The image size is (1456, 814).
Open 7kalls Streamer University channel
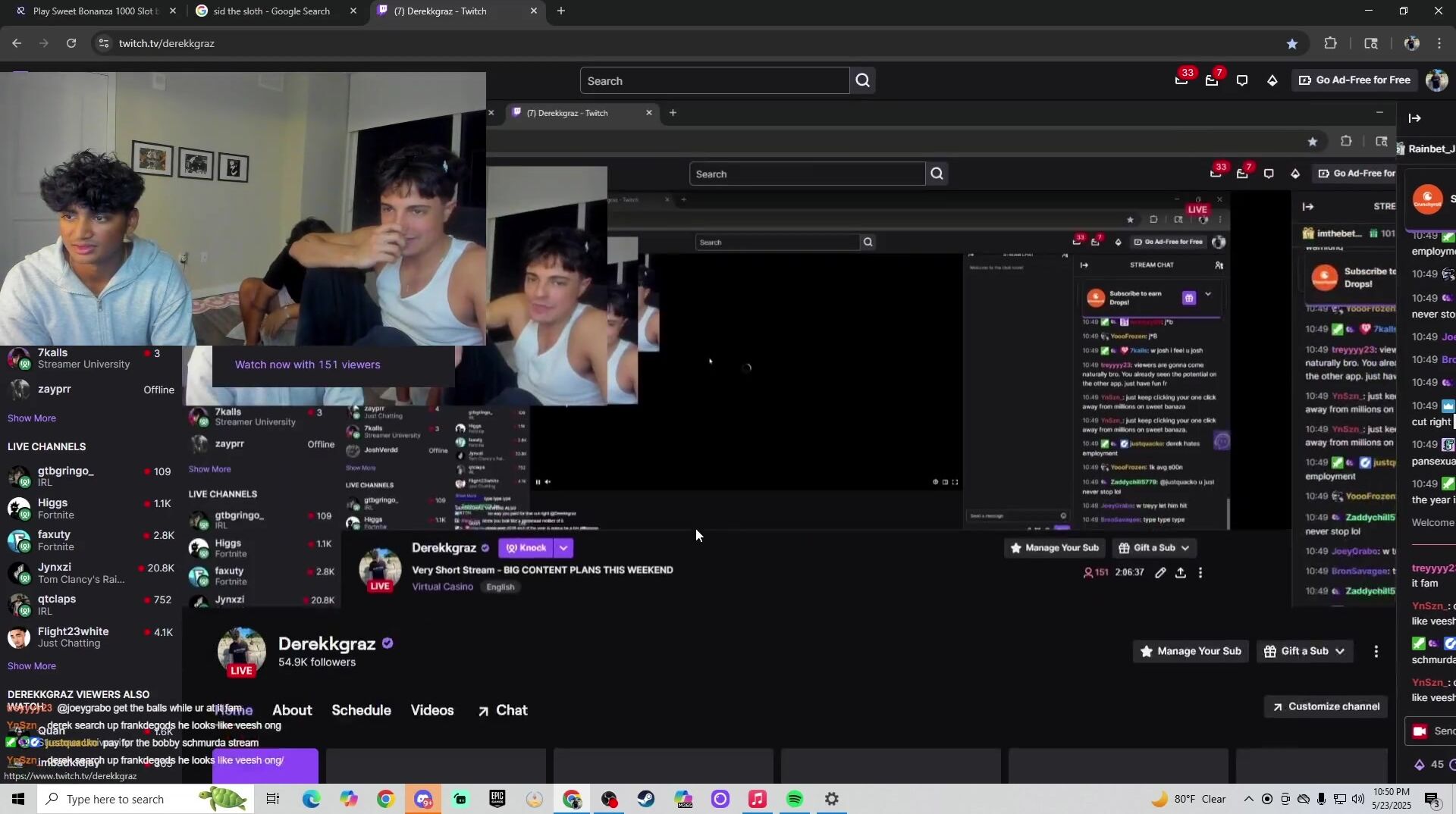tap(91, 358)
